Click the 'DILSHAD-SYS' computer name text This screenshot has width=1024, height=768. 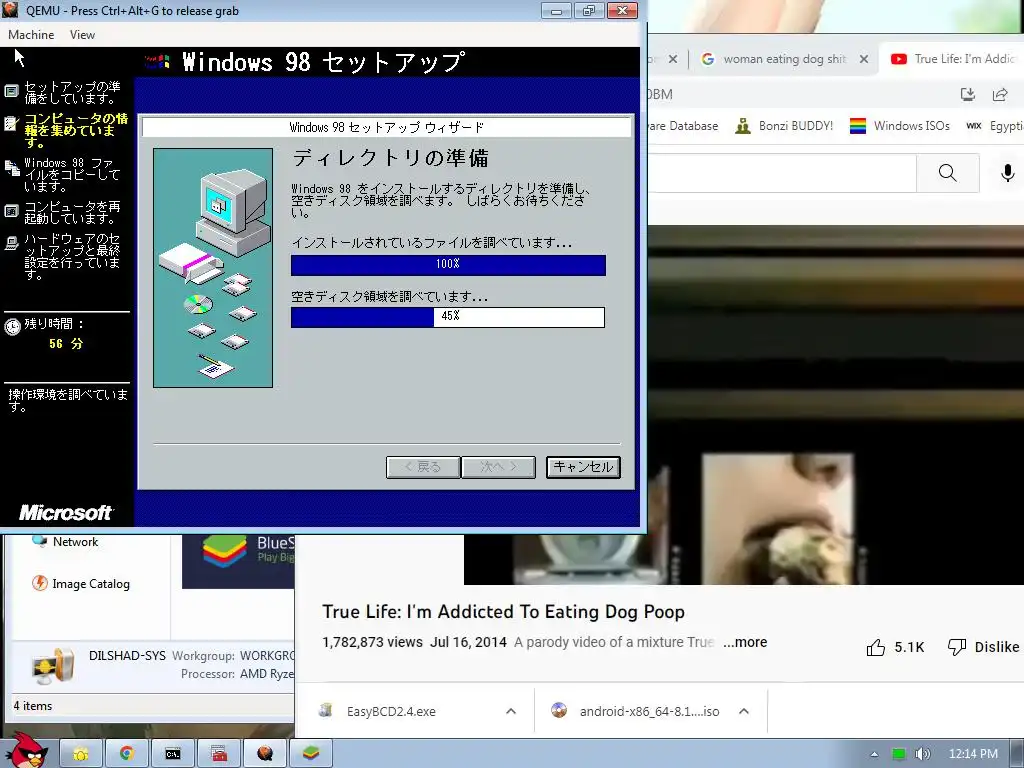point(127,655)
